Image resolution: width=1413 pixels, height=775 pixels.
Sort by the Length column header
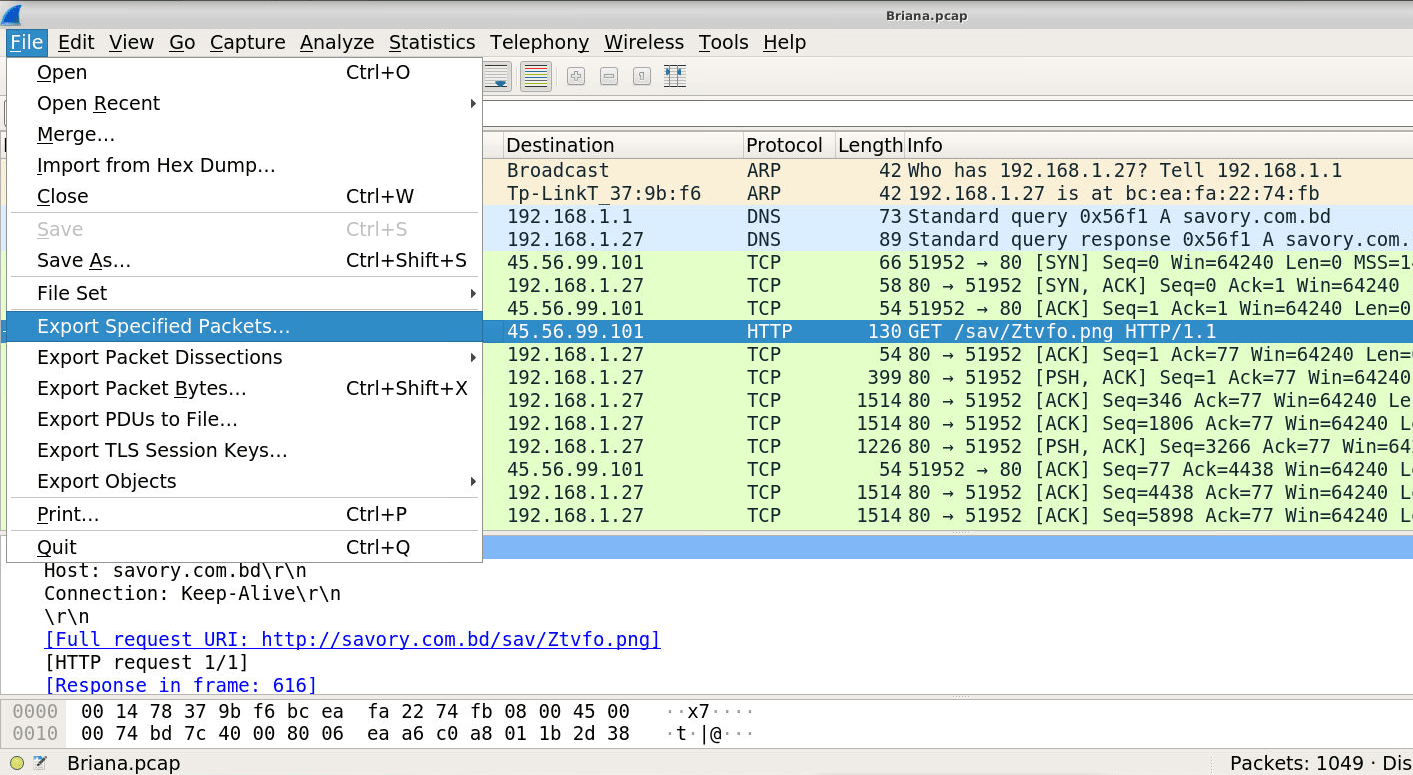870,145
